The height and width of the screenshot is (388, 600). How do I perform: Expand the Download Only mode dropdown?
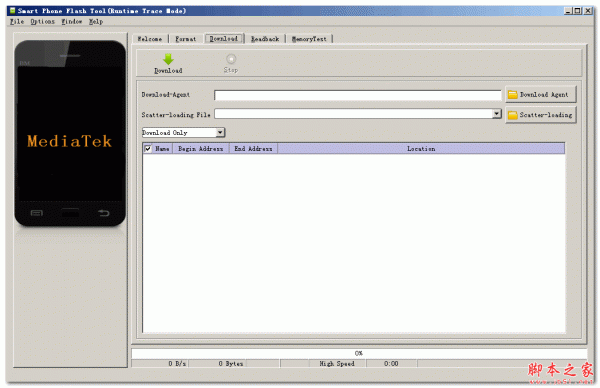point(220,132)
